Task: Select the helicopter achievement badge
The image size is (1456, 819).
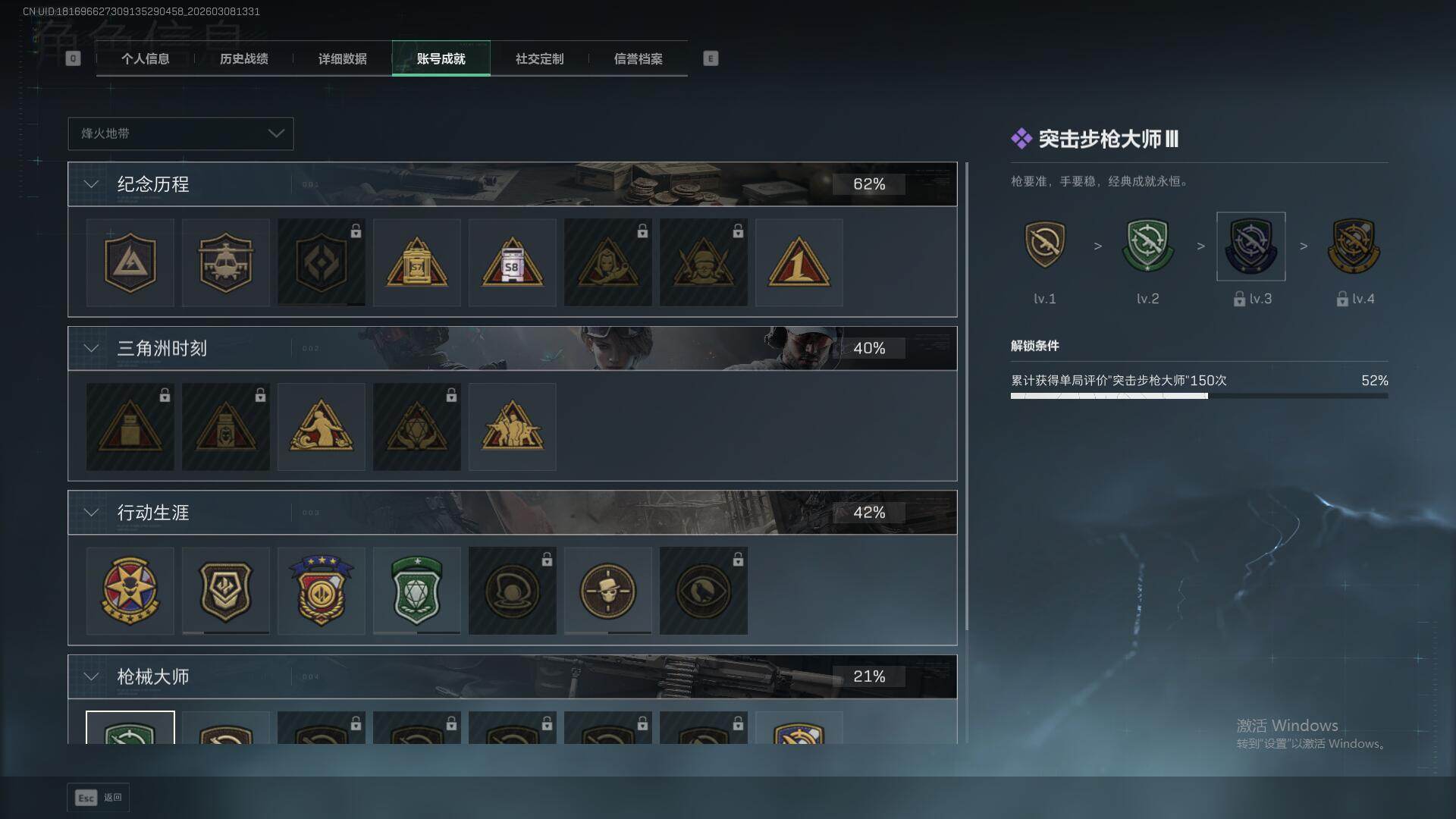Action: point(225,262)
